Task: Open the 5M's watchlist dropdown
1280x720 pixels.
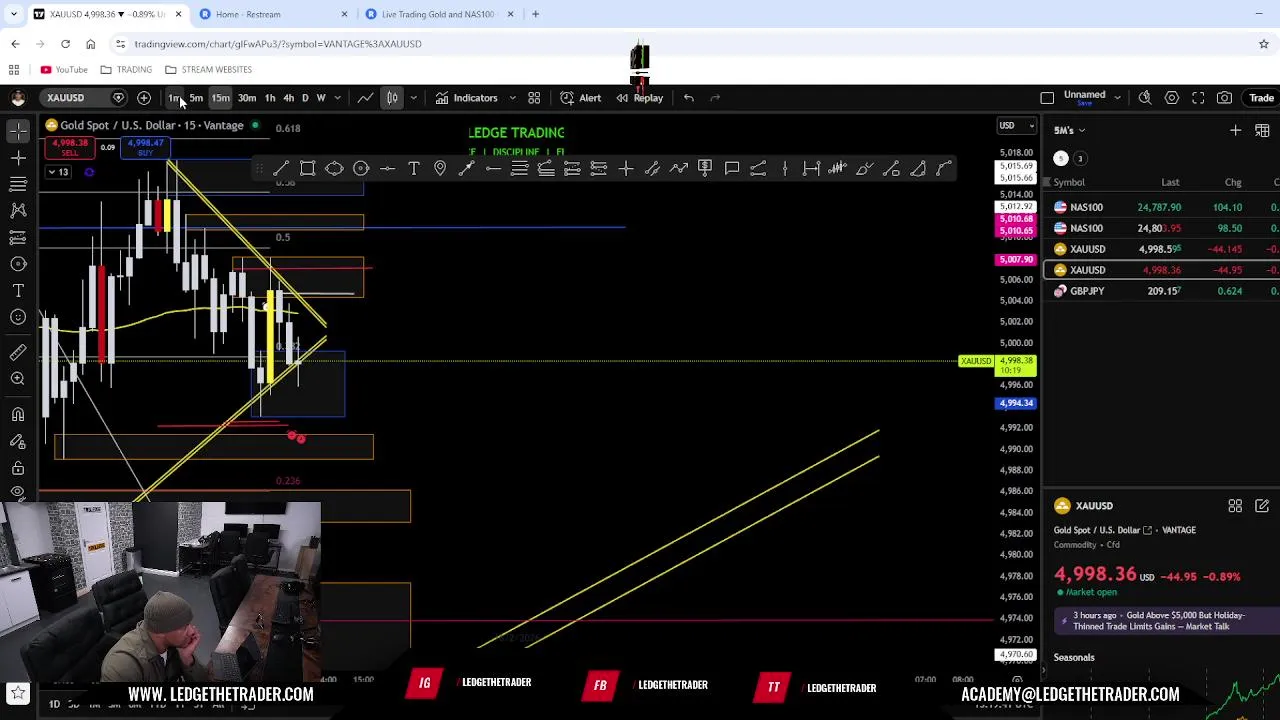Action: tap(1069, 130)
